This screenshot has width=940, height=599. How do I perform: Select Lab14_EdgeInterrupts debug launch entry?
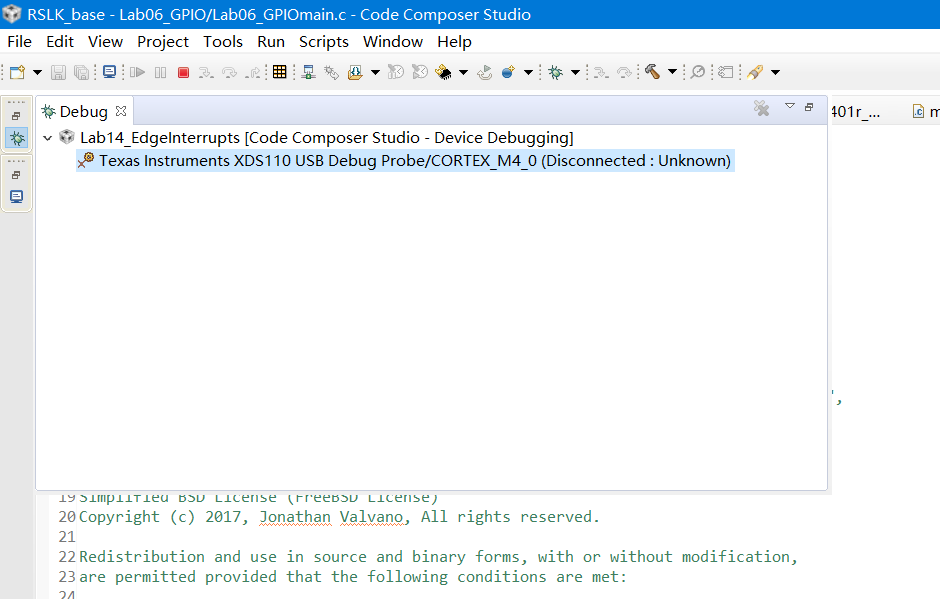pyautogui.click(x=327, y=138)
